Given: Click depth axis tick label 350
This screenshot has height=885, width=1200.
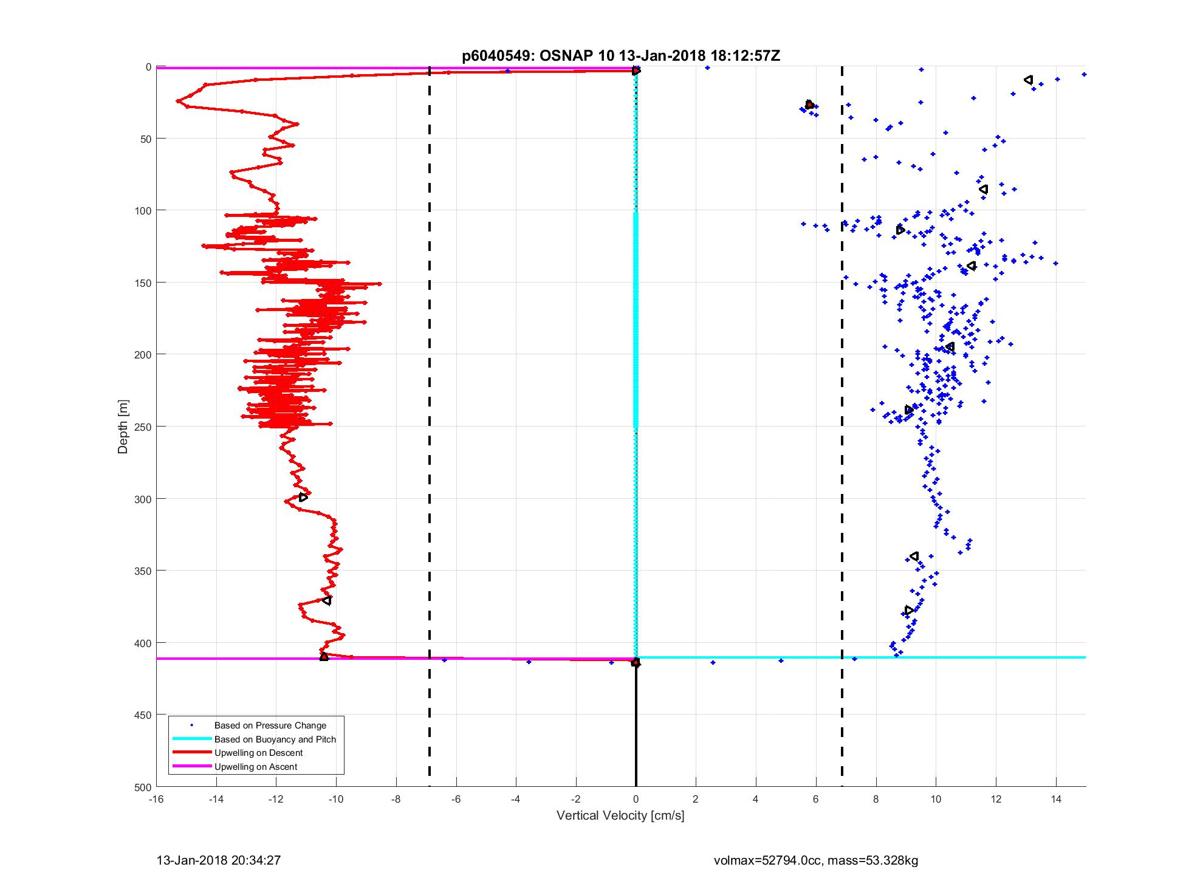Looking at the screenshot, I should pyautogui.click(x=142, y=571).
